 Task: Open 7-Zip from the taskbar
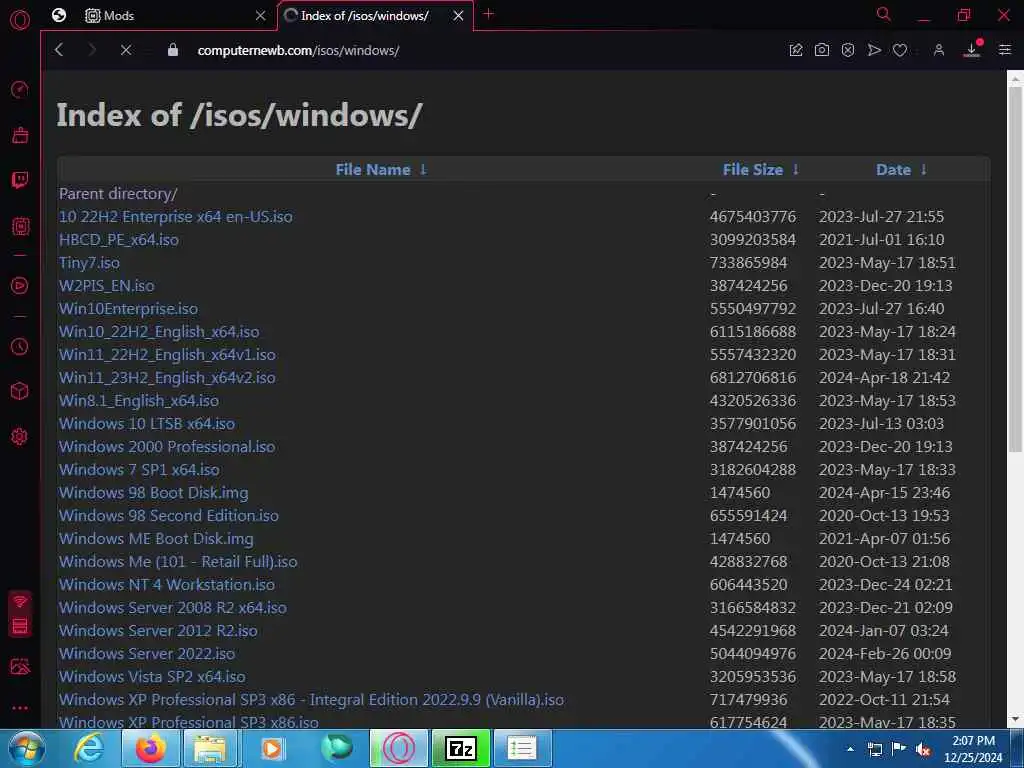tap(461, 748)
